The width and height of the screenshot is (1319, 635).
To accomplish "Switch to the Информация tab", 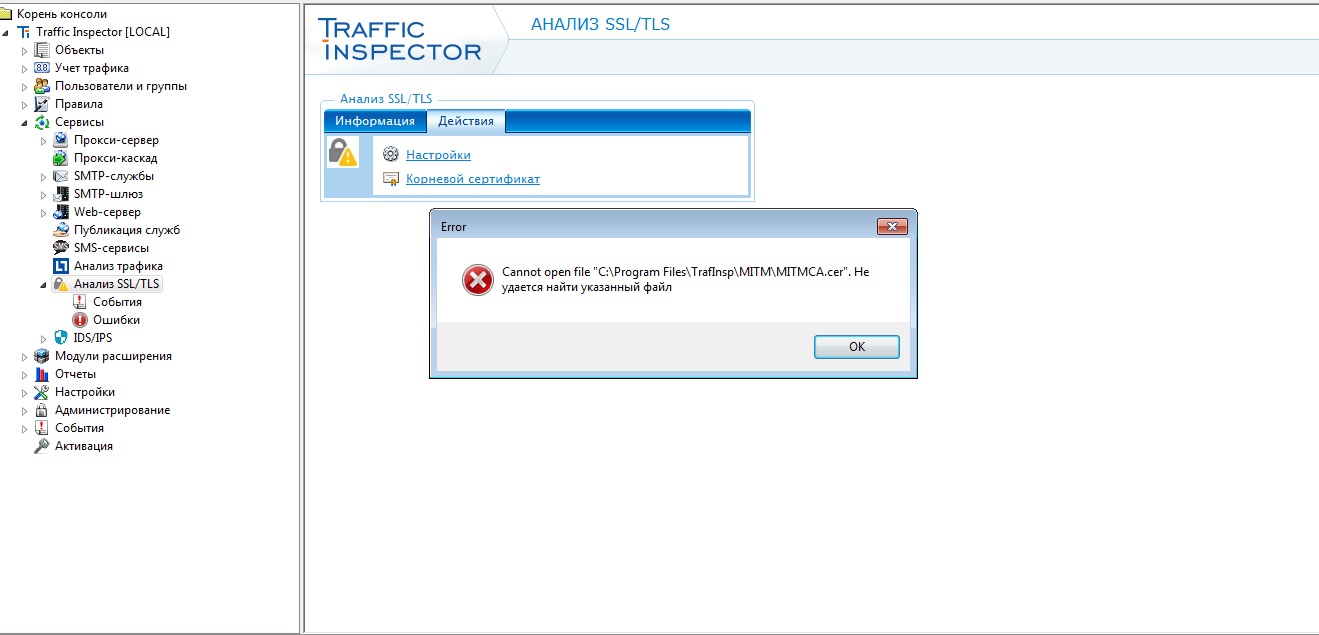I will [375, 121].
